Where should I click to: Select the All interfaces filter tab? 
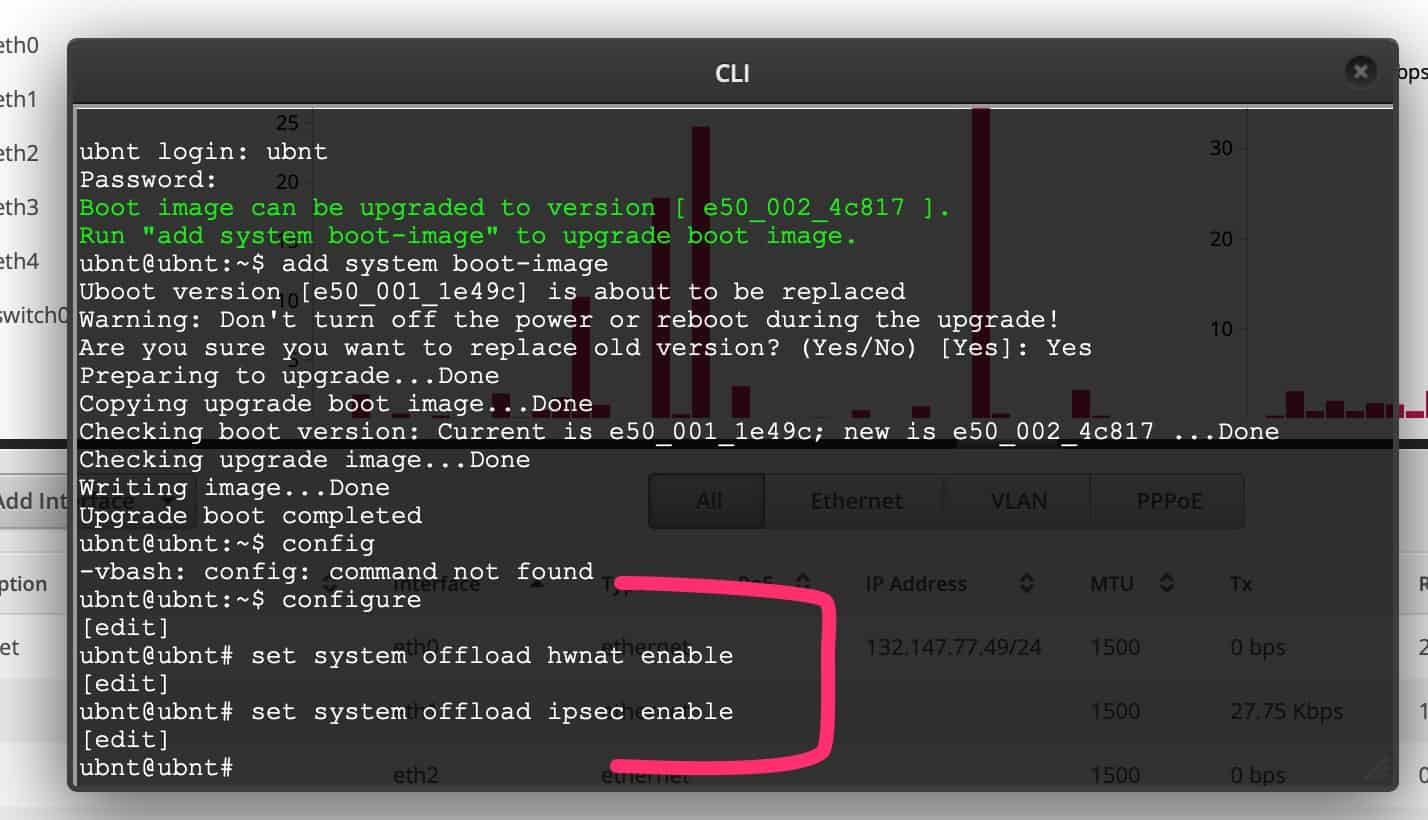coord(708,501)
